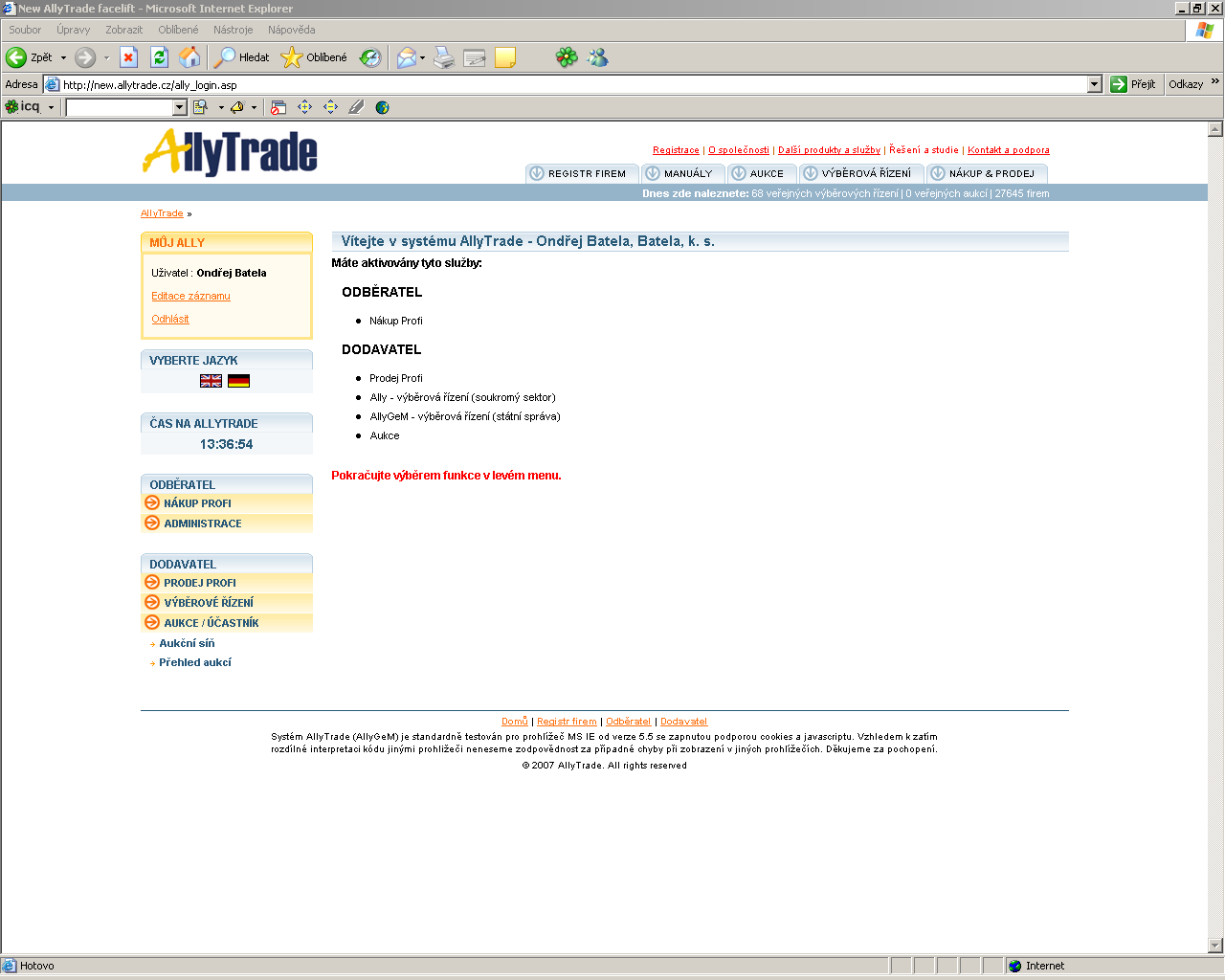The height and width of the screenshot is (980, 1225).
Task: Open PRODEJ PROFI in Dodavatel menu
Action: (x=227, y=583)
